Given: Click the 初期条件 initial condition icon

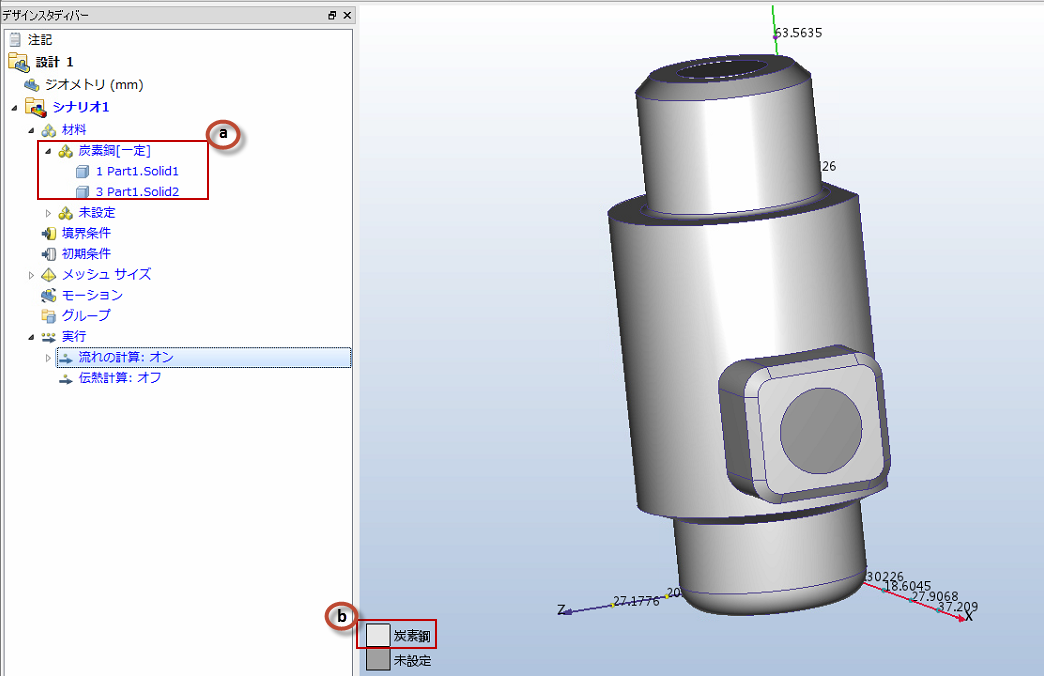Looking at the screenshot, I should click(49, 254).
